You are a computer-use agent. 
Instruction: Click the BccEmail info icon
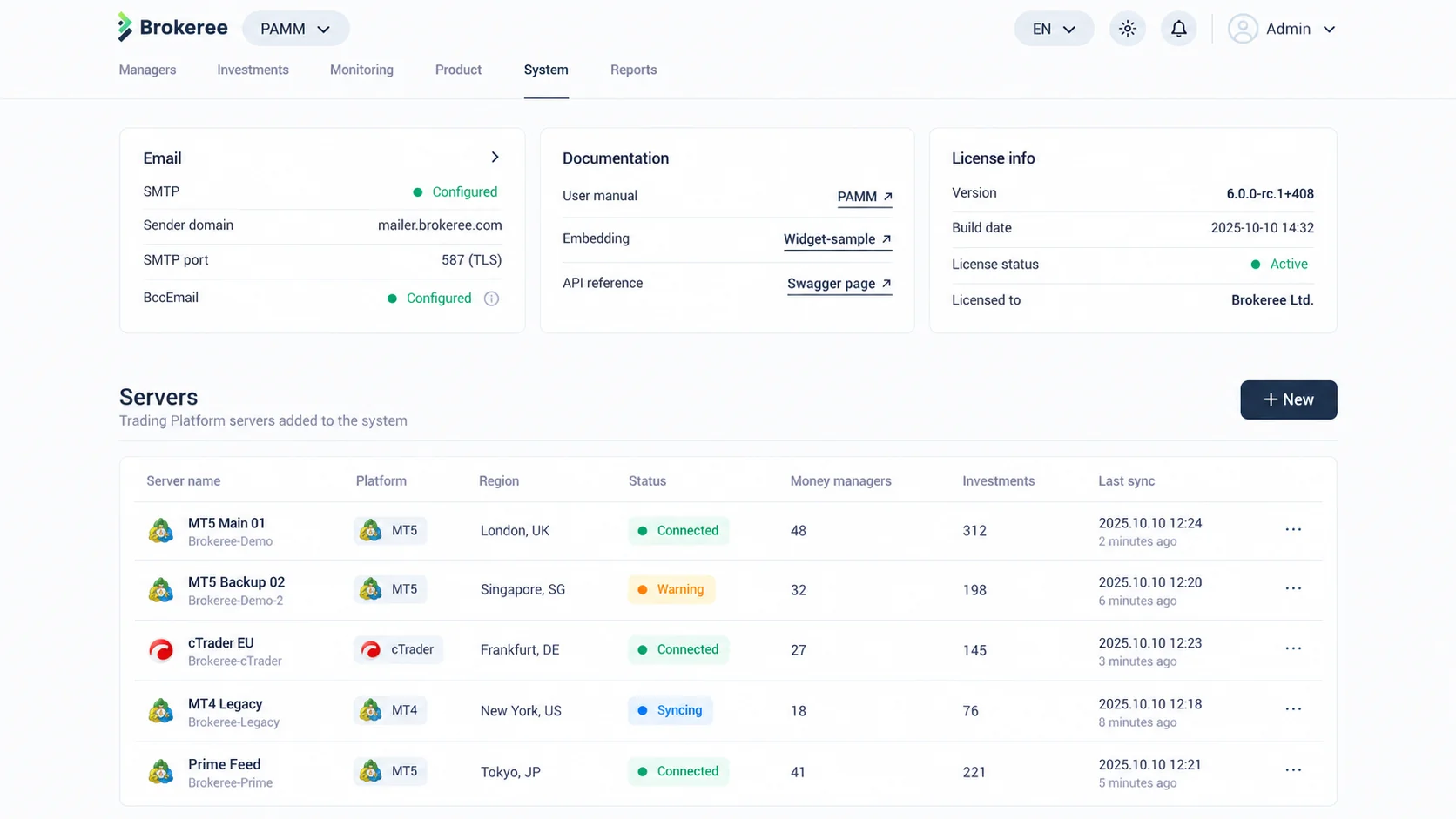pos(491,299)
